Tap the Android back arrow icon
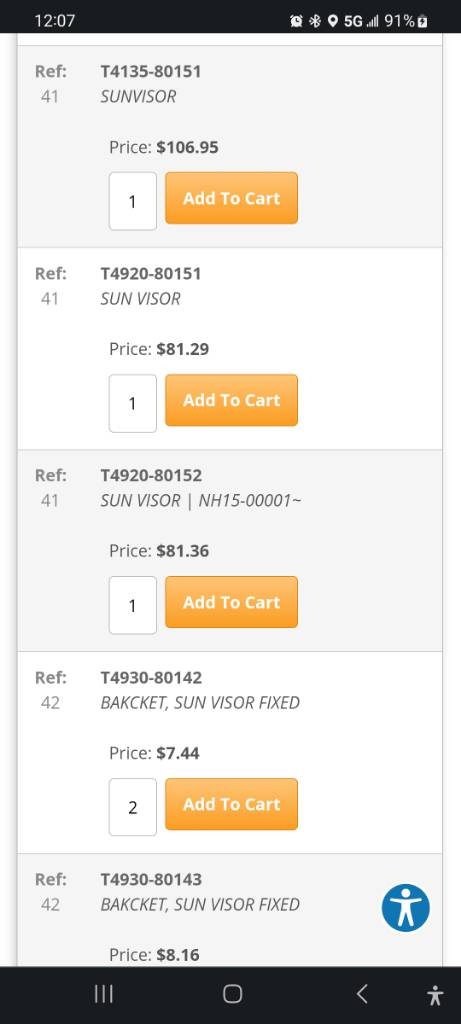The height and width of the screenshot is (1024, 461). [x=362, y=994]
